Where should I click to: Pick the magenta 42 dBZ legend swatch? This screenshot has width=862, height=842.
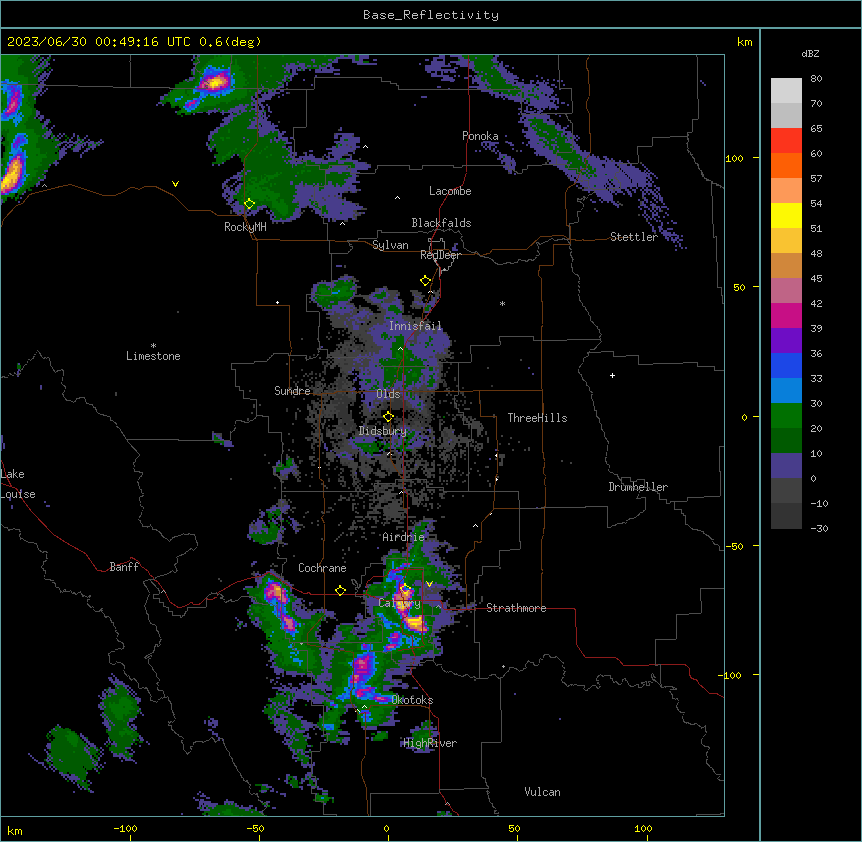786,315
